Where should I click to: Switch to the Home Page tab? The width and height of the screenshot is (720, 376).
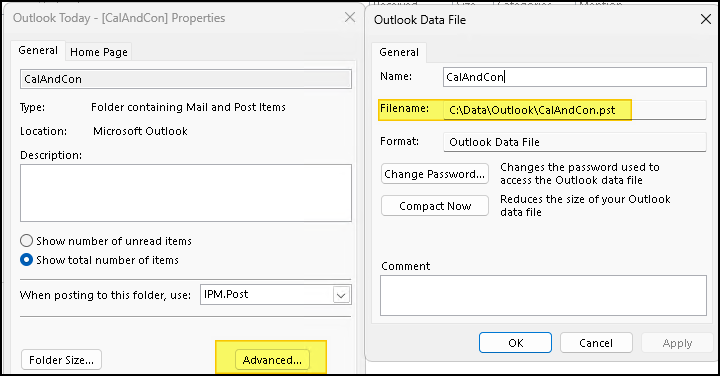coord(99,52)
